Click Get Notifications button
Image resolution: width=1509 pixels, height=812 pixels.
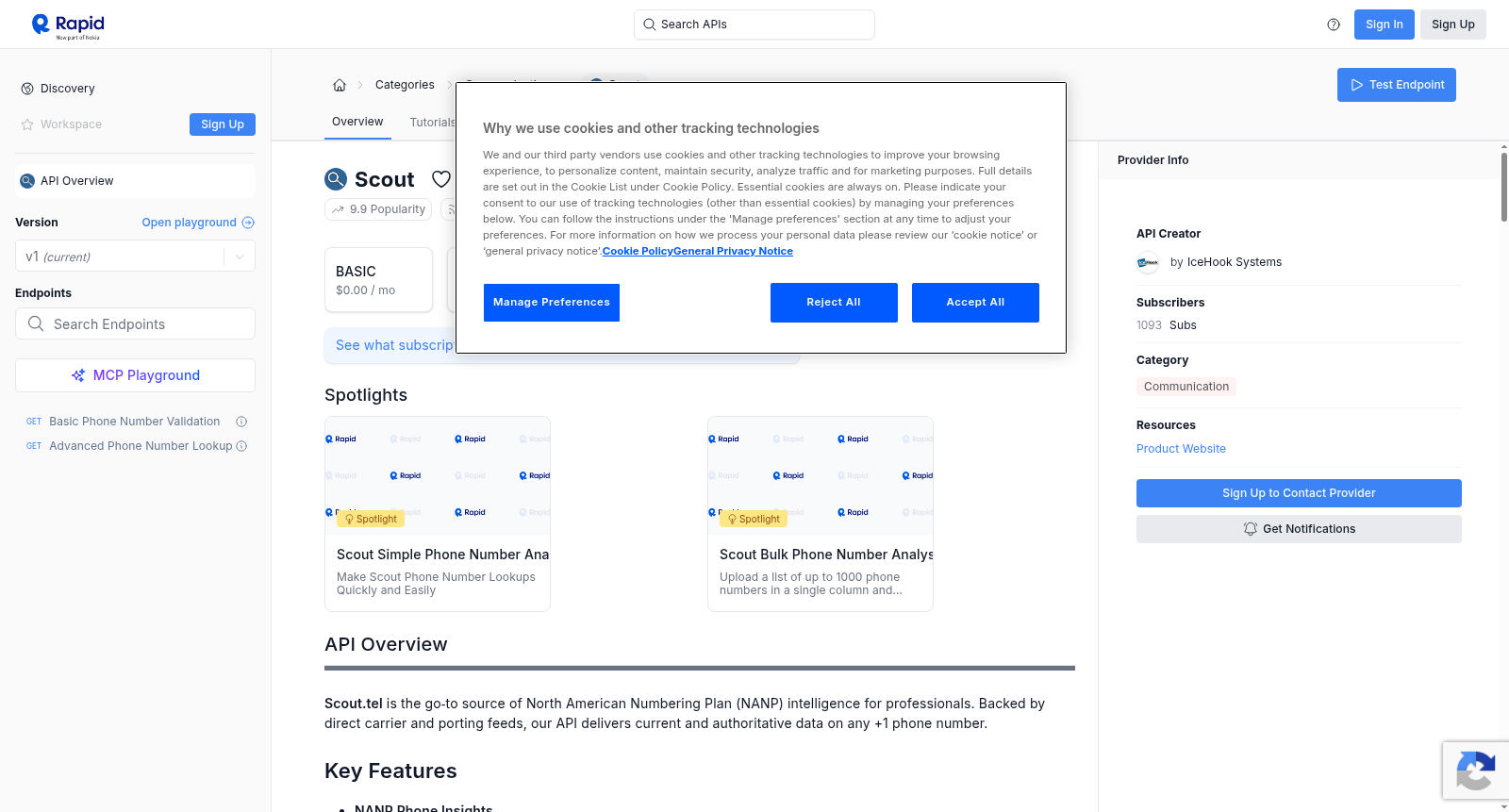[1299, 529]
